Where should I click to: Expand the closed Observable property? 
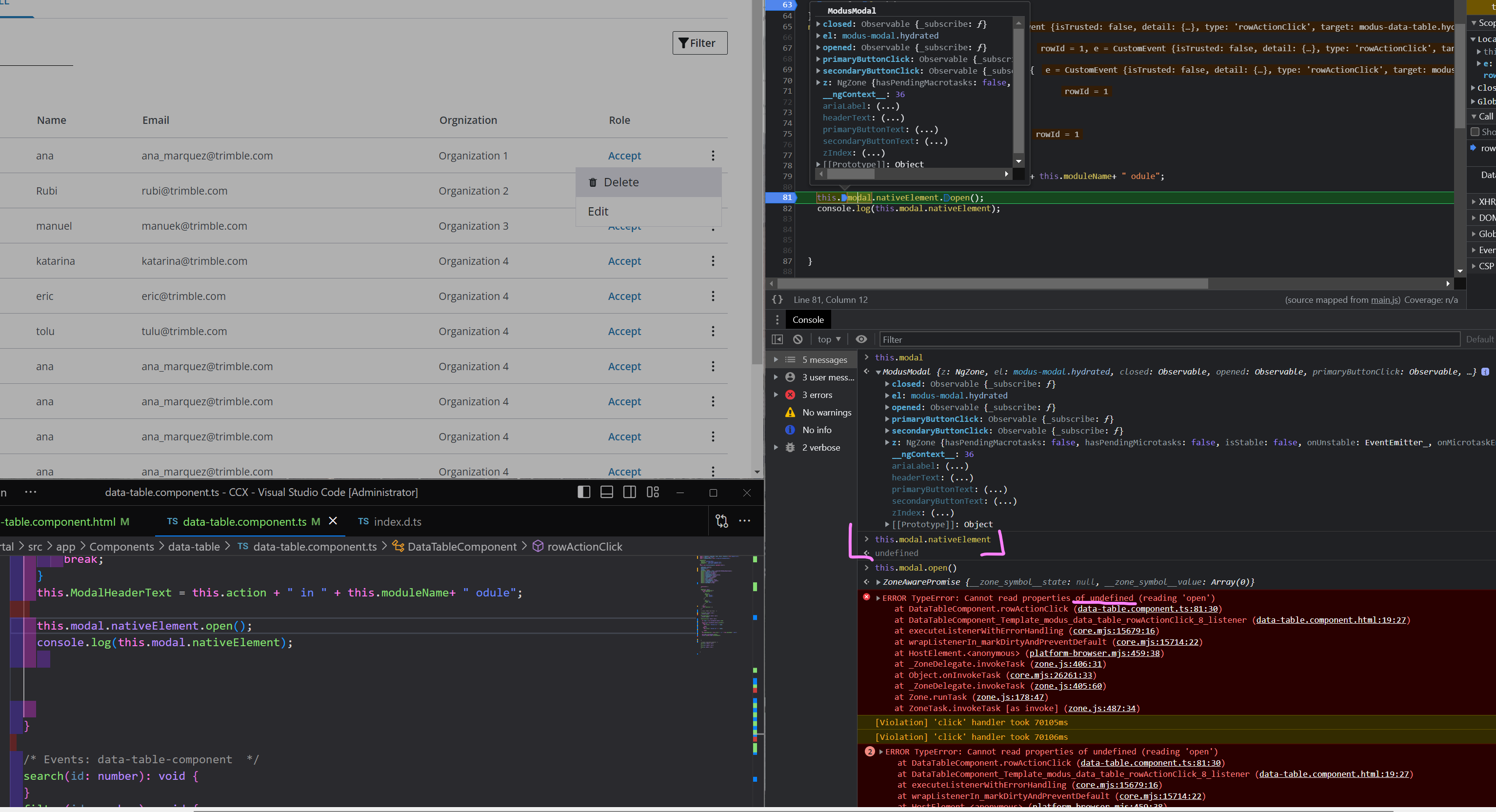coord(887,384)
